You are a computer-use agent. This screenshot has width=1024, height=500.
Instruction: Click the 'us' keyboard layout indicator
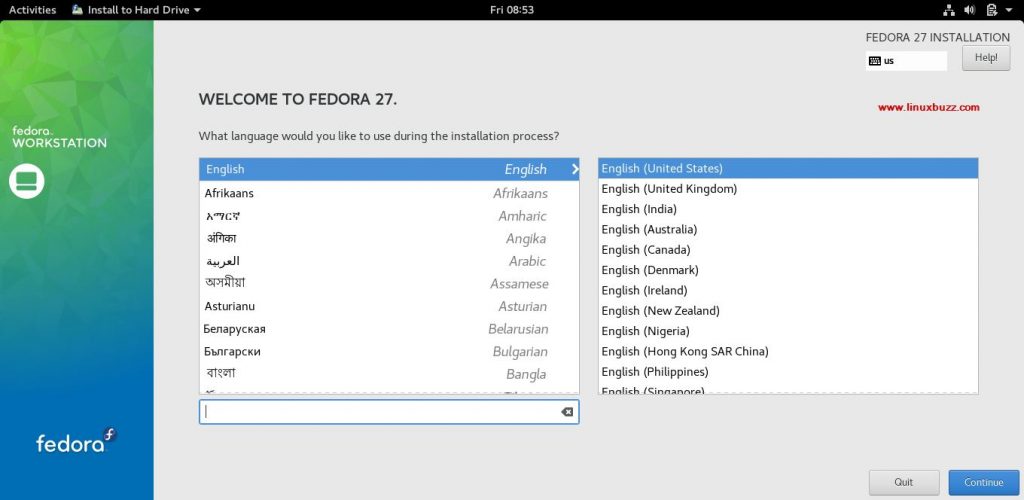906,61
